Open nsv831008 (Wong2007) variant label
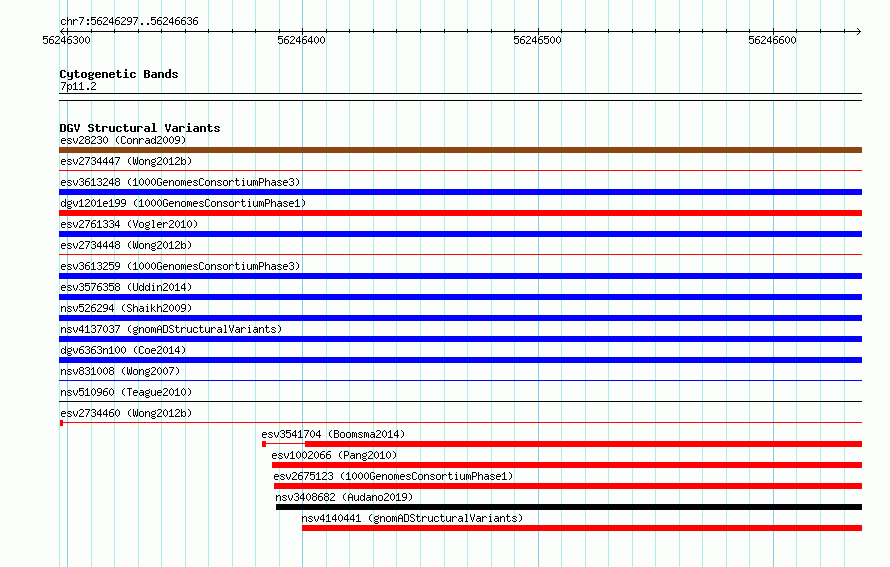 click(120, 371)
